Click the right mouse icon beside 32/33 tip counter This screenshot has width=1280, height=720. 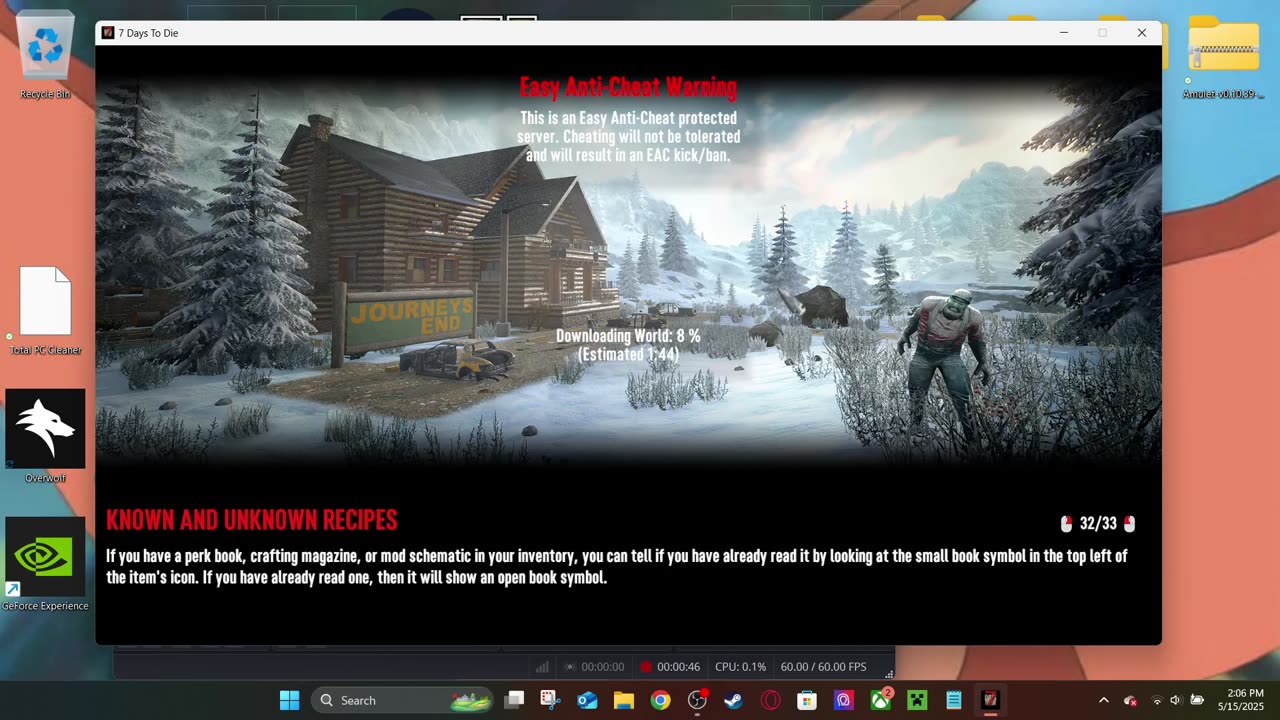click(1129, 524)
